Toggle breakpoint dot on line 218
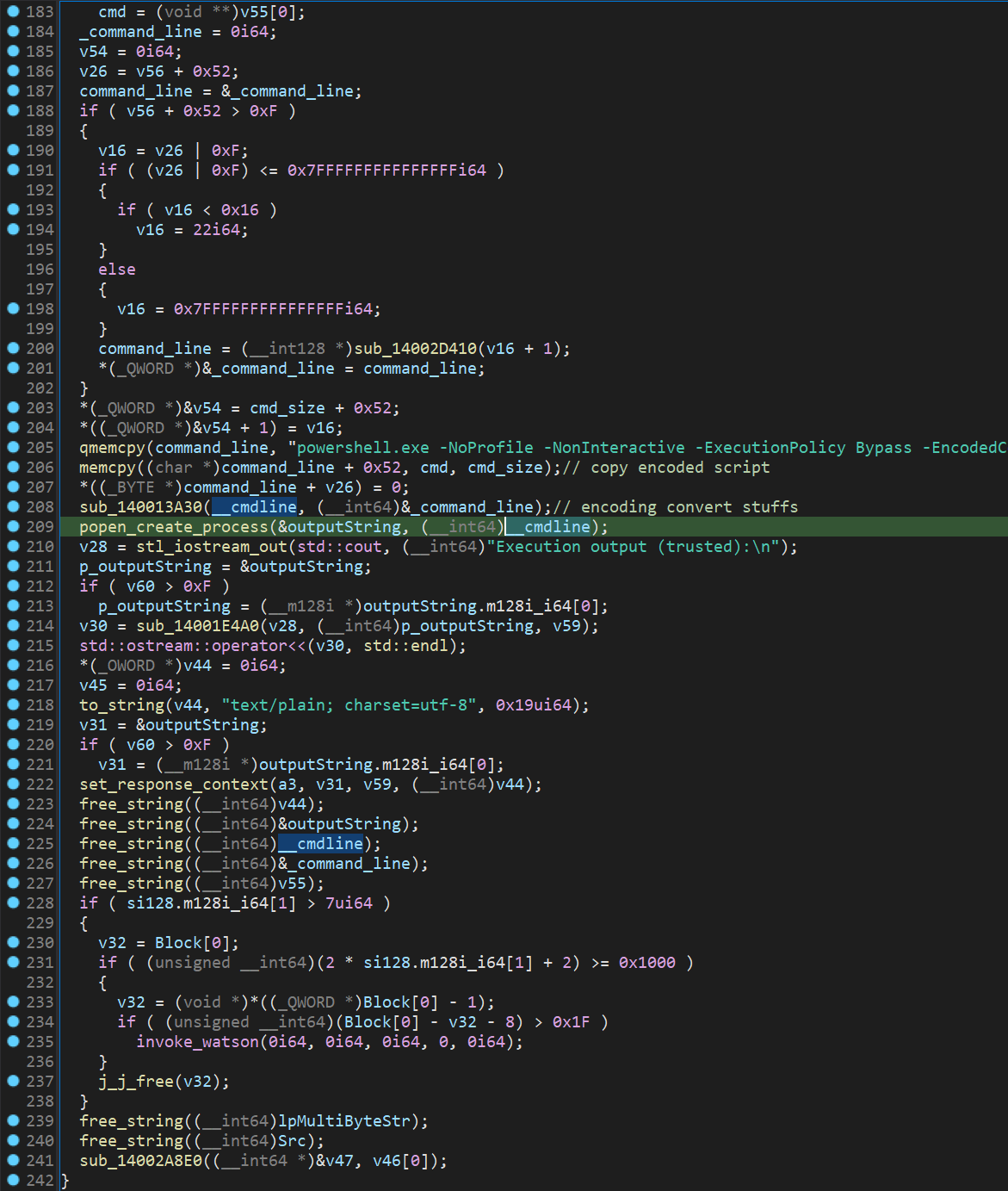The width and height of the screenshot is (1008, 1191). click(x=13, y=705)
